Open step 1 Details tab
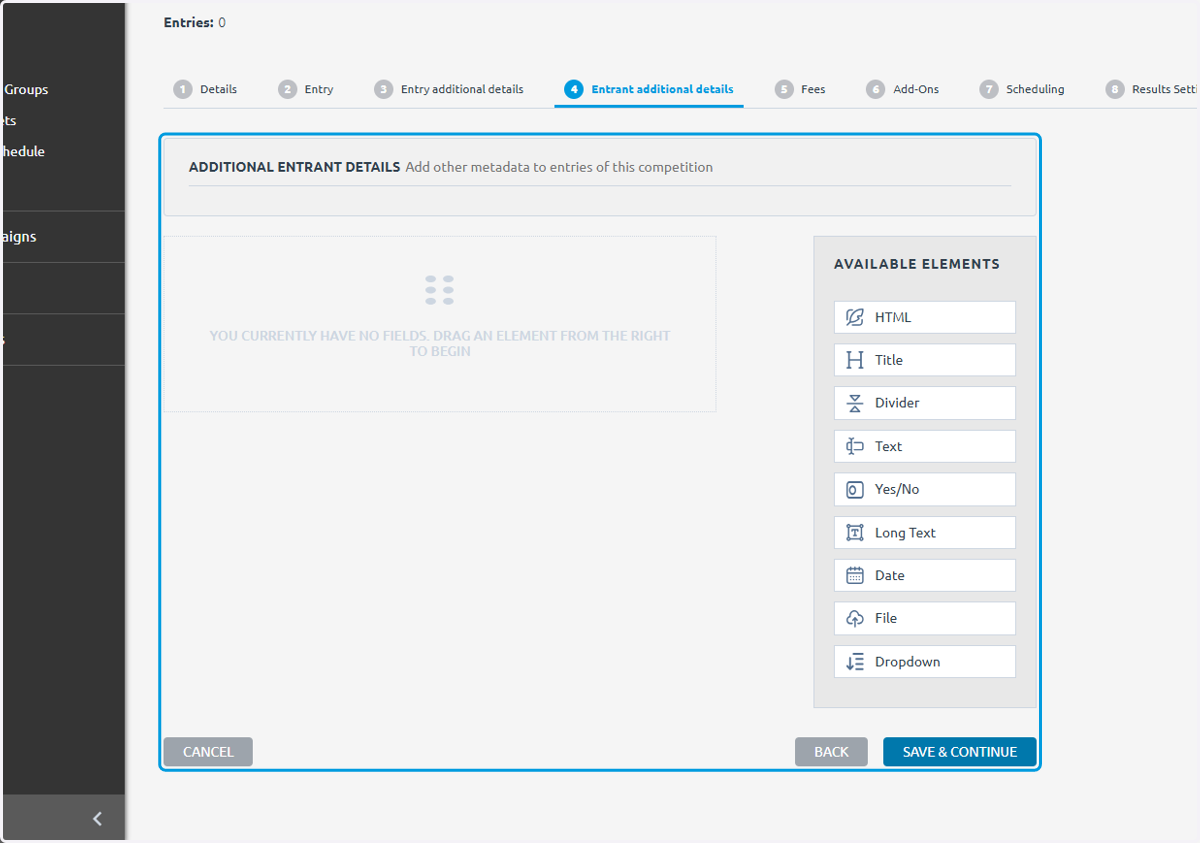The image size is (1200, 843). coord(205,89)
